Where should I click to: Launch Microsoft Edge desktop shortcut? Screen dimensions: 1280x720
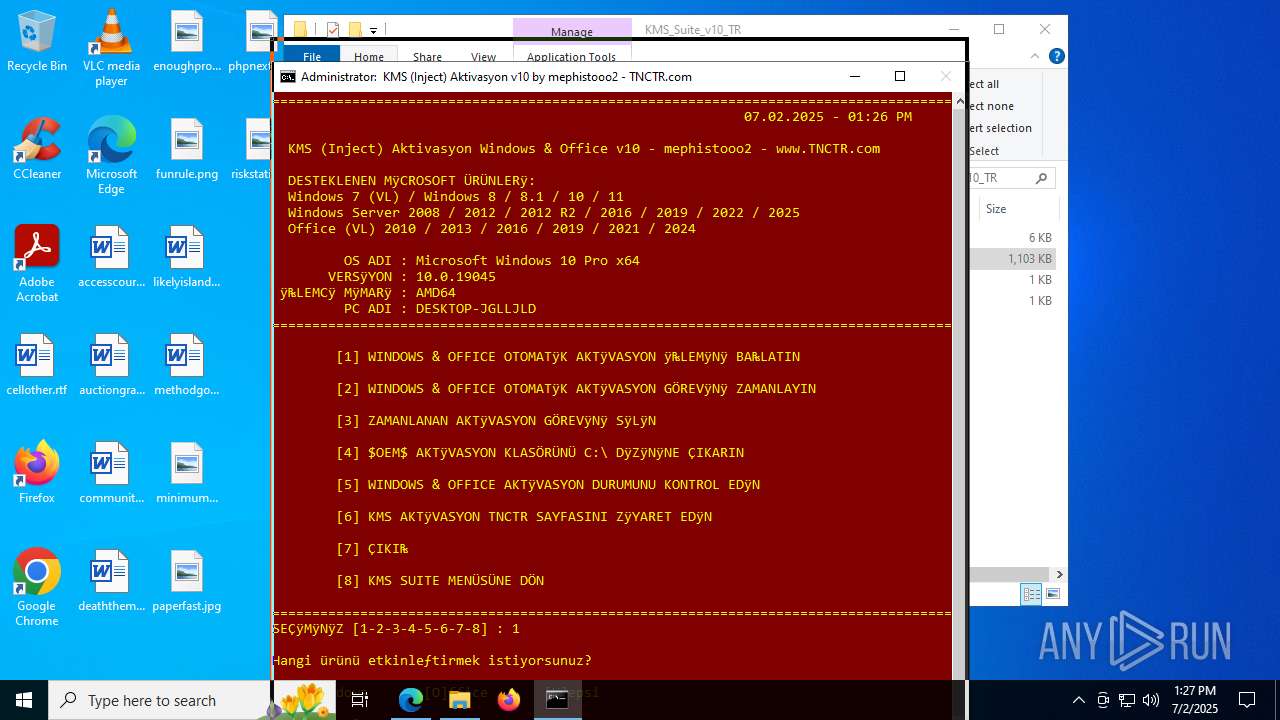pyautogui.click(x=111, y=156)
